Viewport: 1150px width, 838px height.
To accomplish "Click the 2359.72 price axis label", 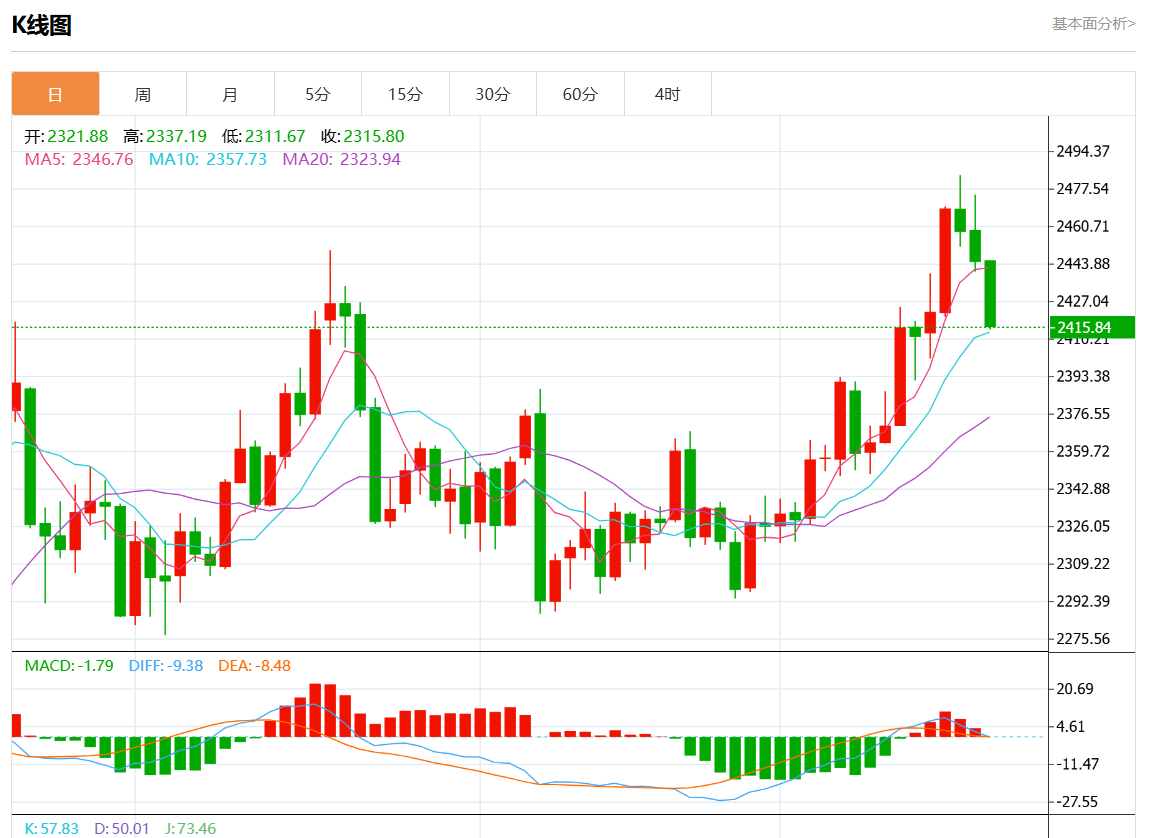I will pos(1083,451).
